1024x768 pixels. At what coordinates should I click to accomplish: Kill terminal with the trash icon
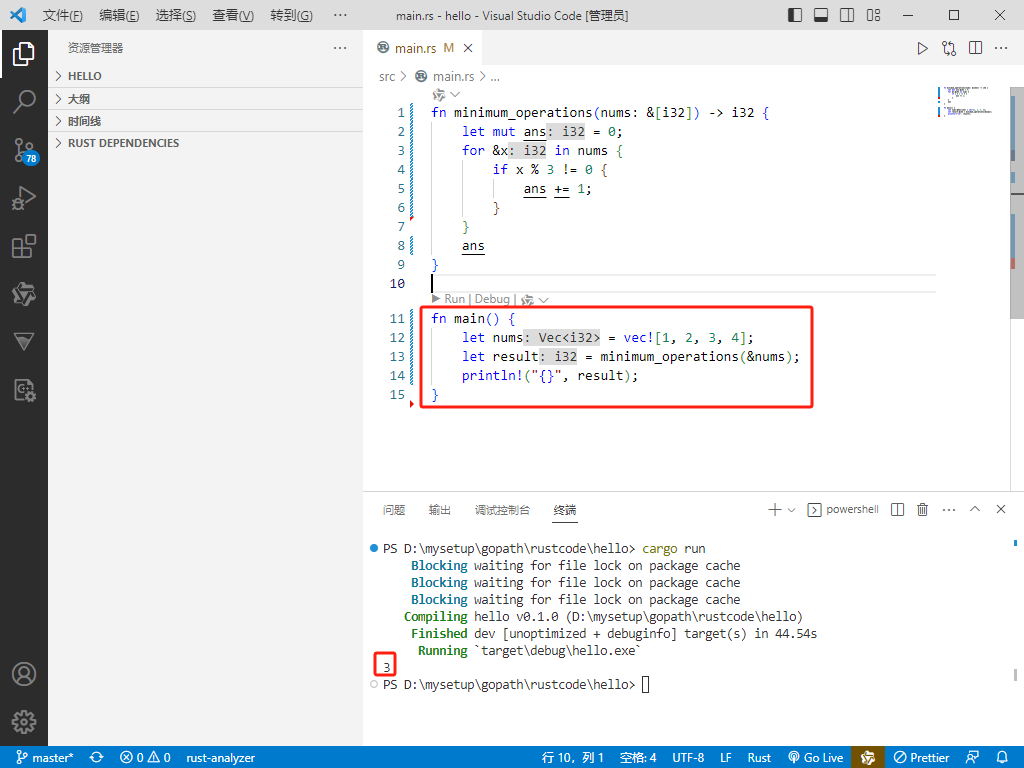point(922,509)
